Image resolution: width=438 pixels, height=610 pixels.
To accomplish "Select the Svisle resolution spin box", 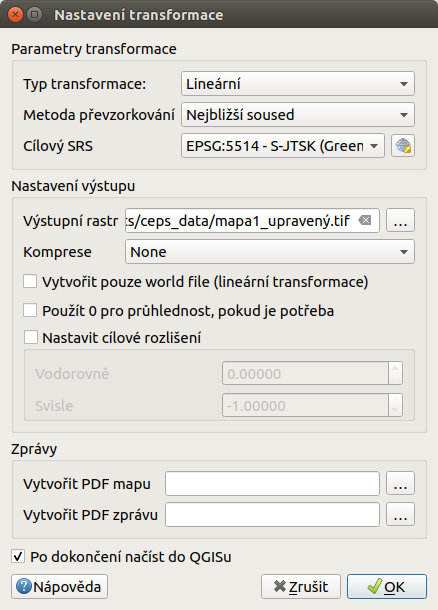I will [312, 405].
